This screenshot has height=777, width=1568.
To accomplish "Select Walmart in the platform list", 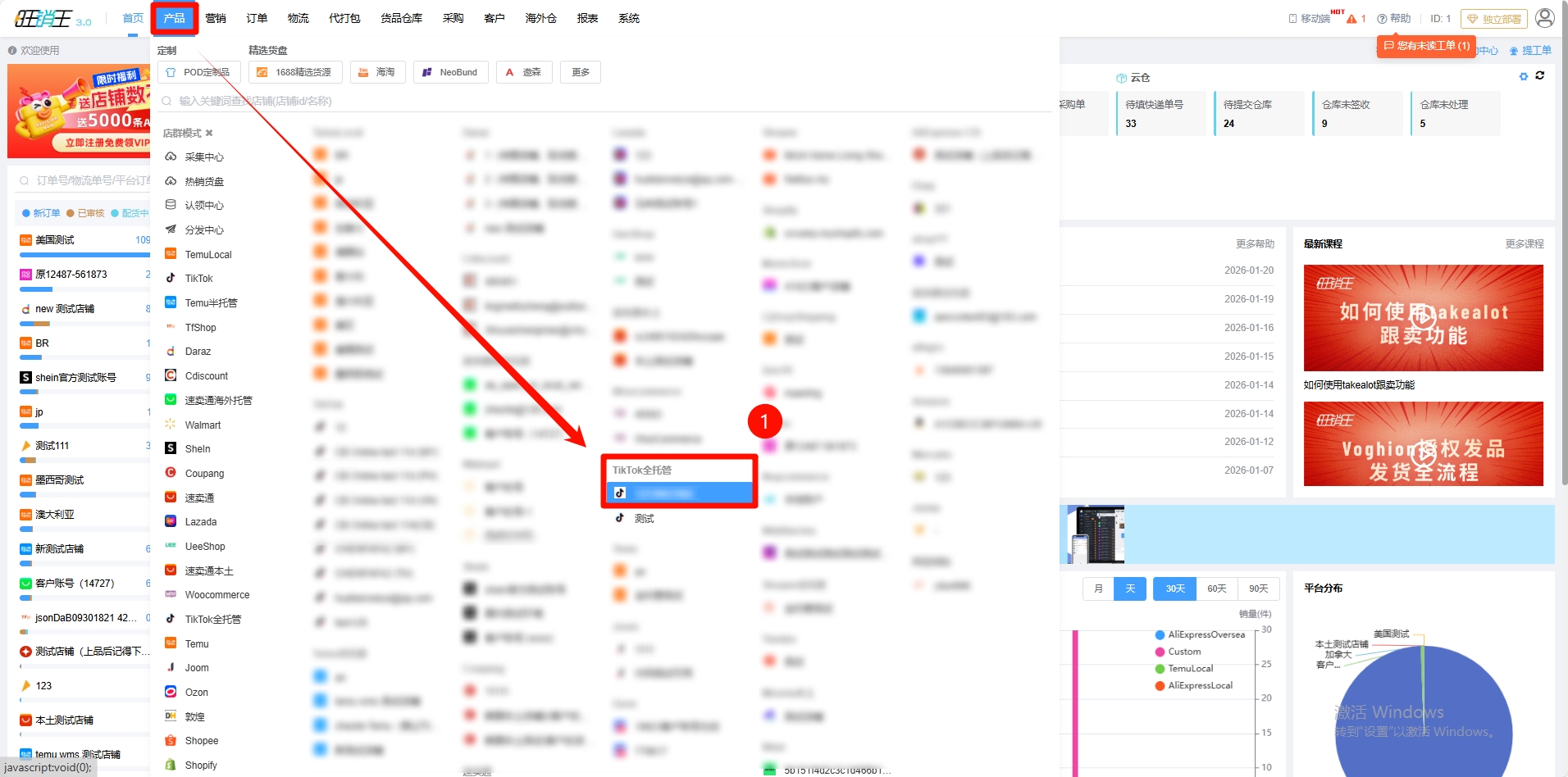I will tap(203, 425).
